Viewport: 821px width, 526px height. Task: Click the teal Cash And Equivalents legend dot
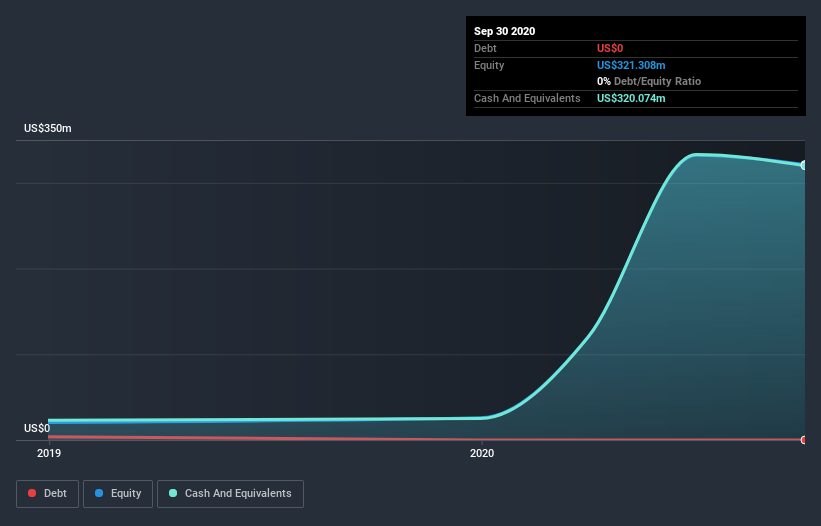point(173,493)
